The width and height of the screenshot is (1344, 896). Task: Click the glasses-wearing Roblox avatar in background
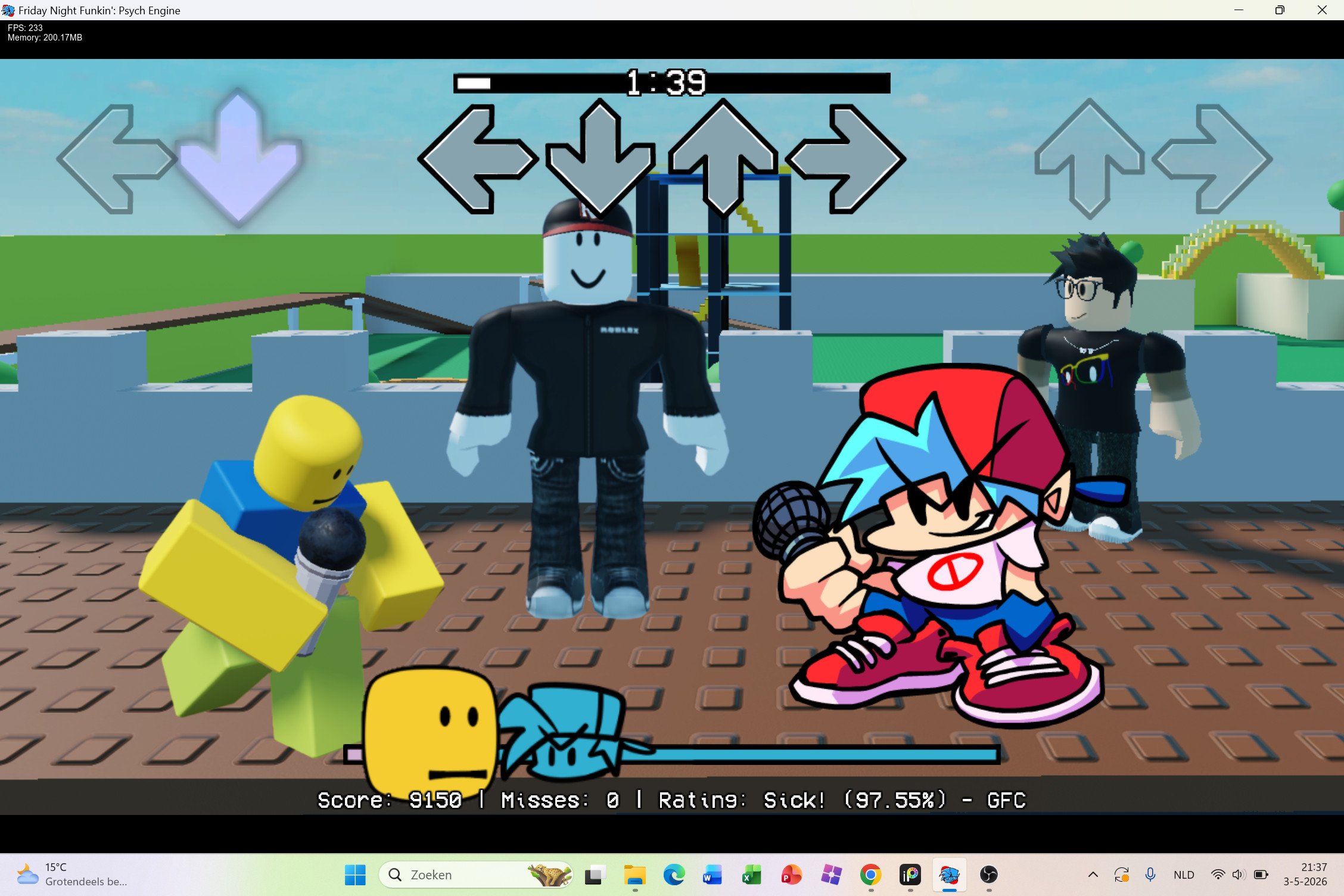(1108, 387)
